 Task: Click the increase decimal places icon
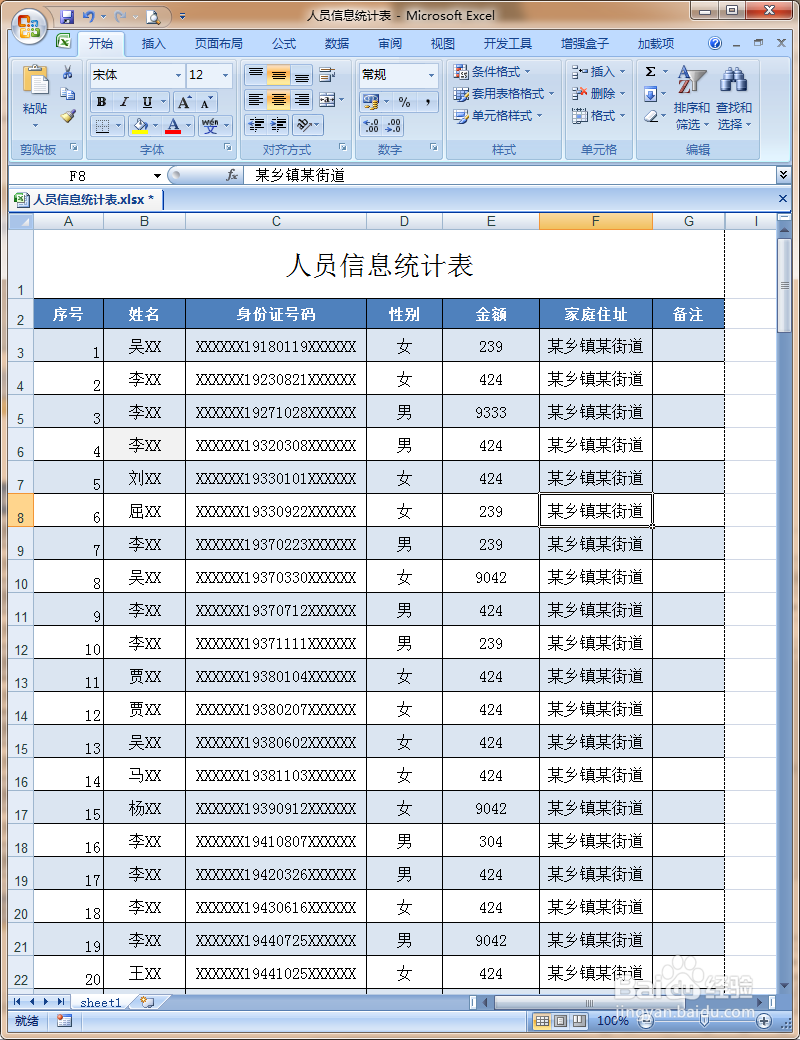(x=370, y=124)
